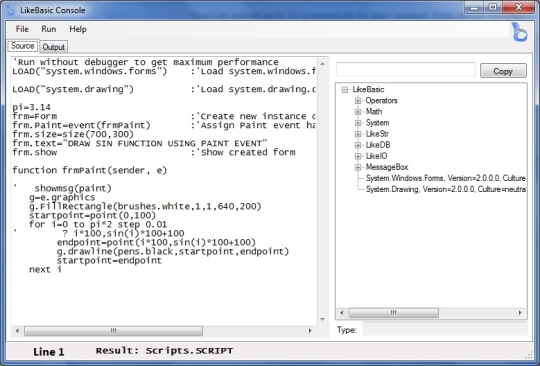
Task: Click code editor horizontal scroll left arrow
Action: [17, 331]
